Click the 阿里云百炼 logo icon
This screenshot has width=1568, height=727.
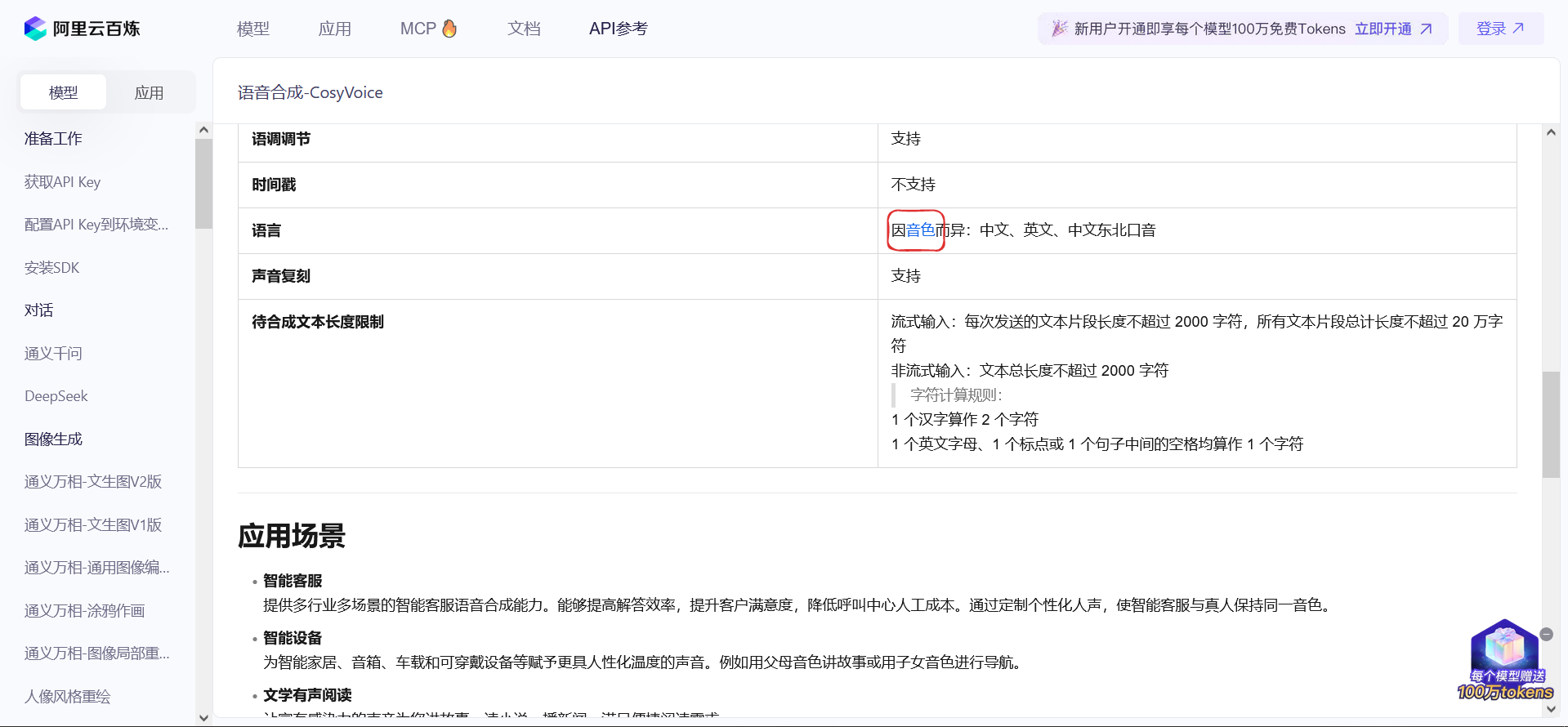(35, 29)
